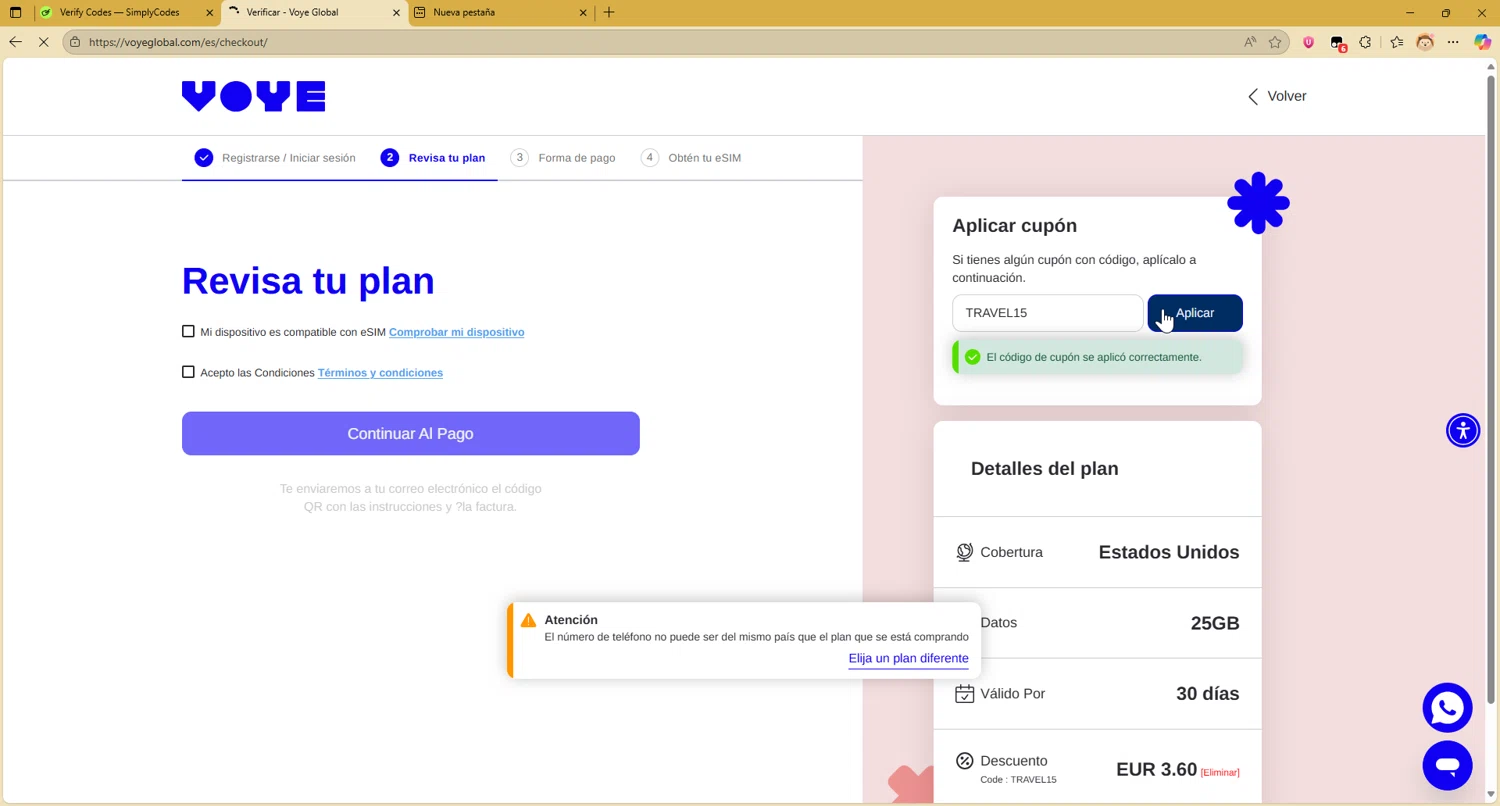The width and height of the screenshot is (1500, 806).
Task: Click the 30 días validity value
Action: [1208, 693]
